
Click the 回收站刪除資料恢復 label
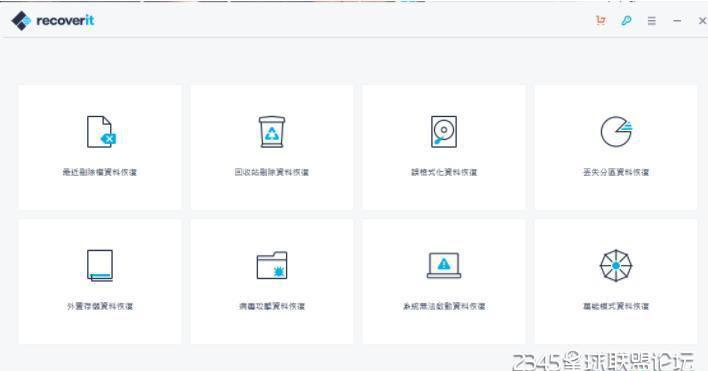pos(272,172)
